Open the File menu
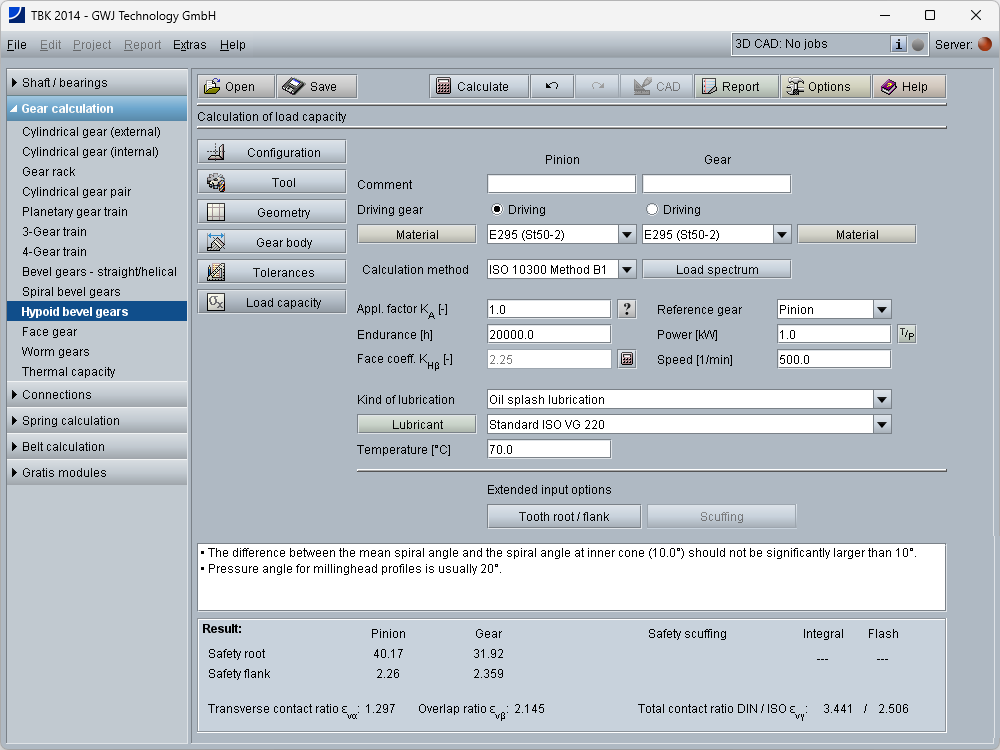 17,45
